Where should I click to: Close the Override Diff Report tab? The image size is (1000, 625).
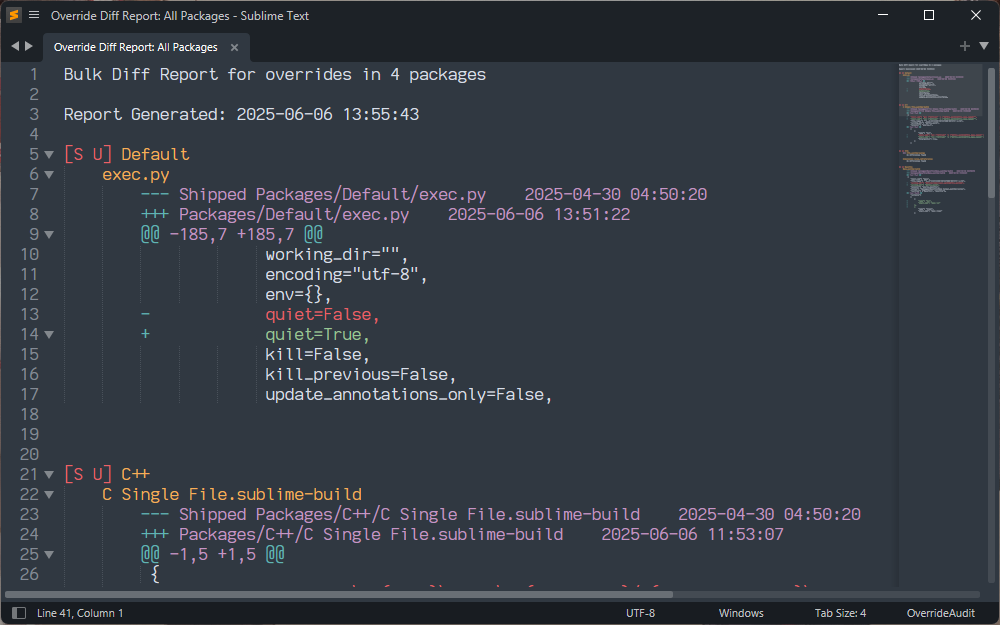pos(234,47)
